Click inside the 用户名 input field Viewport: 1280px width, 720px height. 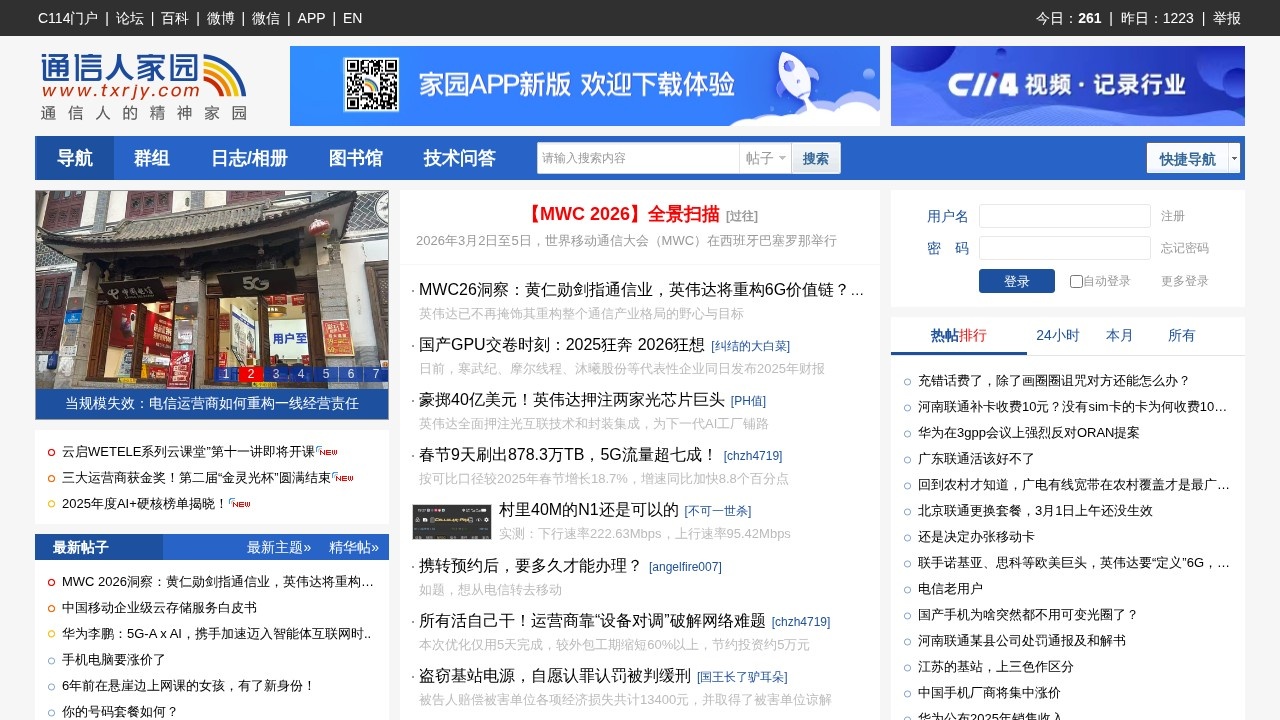click(1064, 216)
